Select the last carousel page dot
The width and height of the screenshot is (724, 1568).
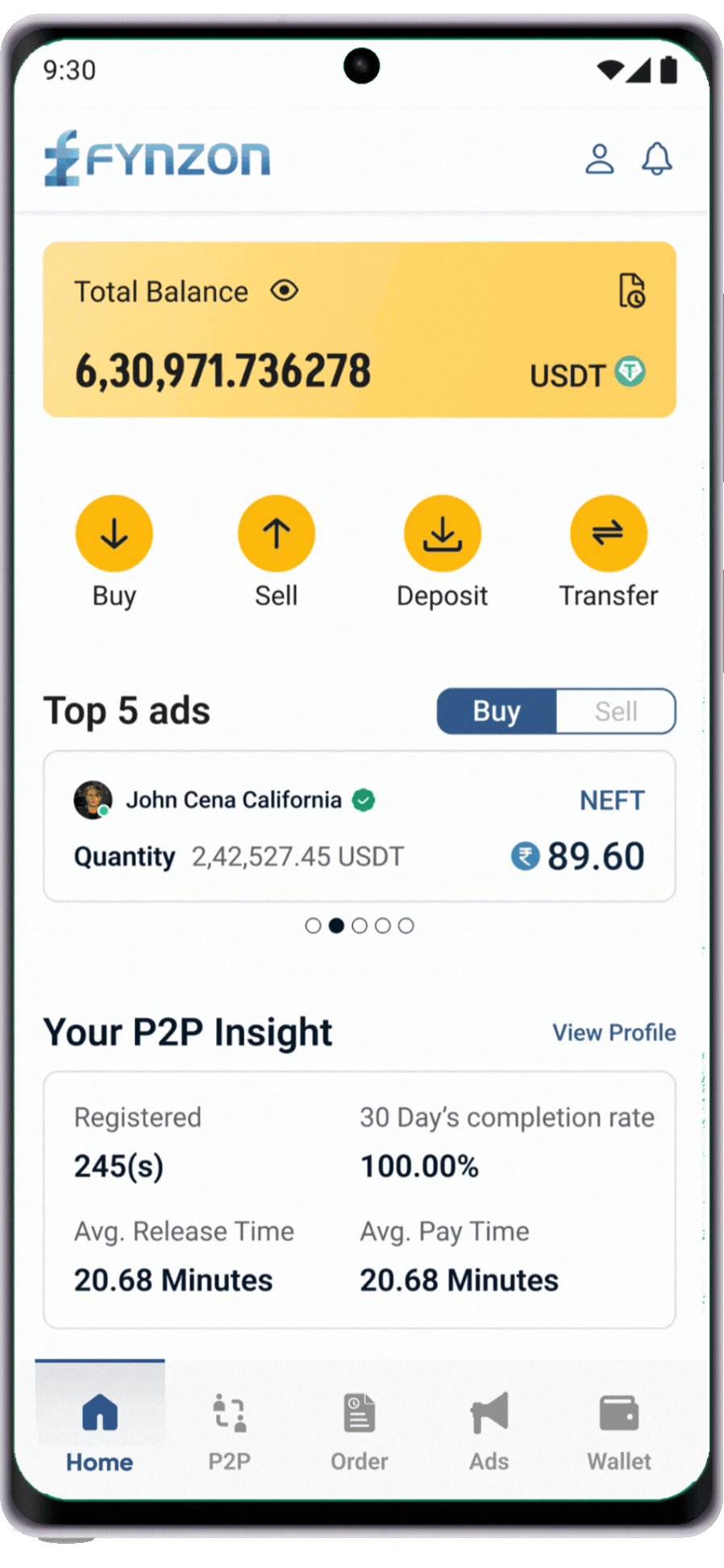pyautogui.click(x=406, y=926)
